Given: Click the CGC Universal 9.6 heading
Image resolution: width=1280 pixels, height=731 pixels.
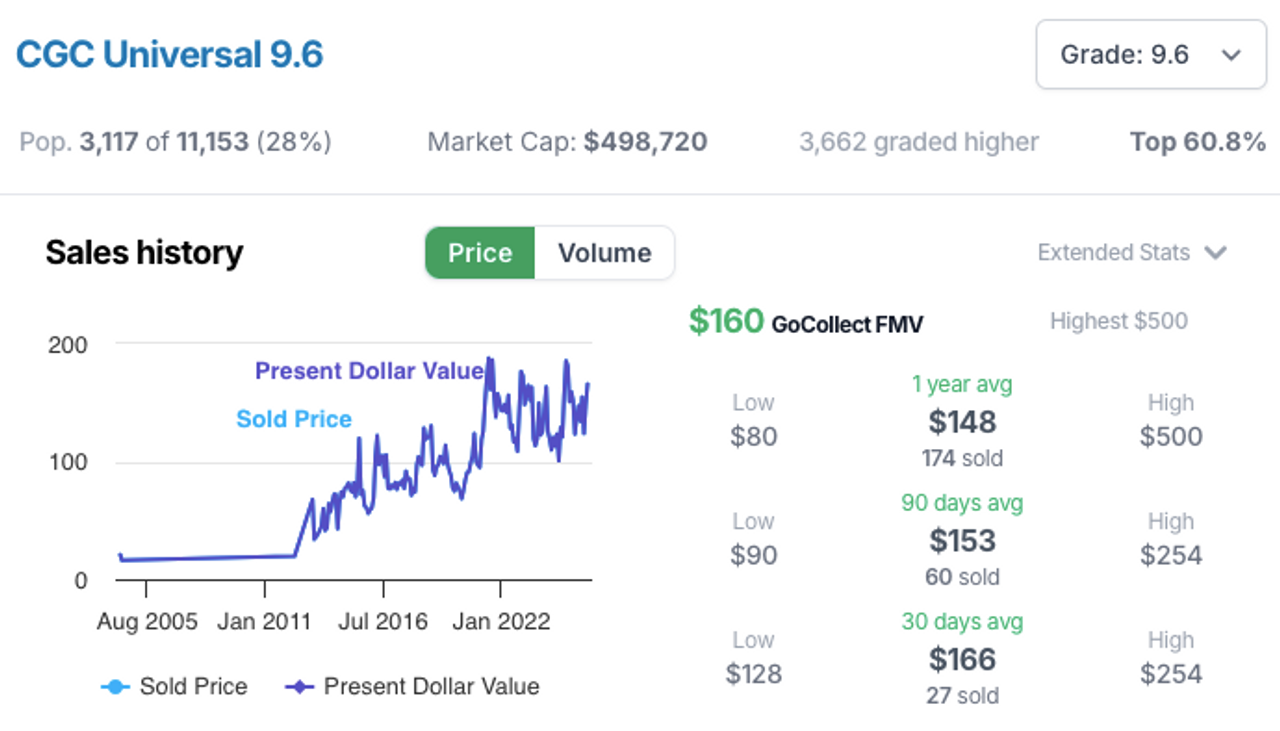Looking at the screenshot, I should coord(170,54).
